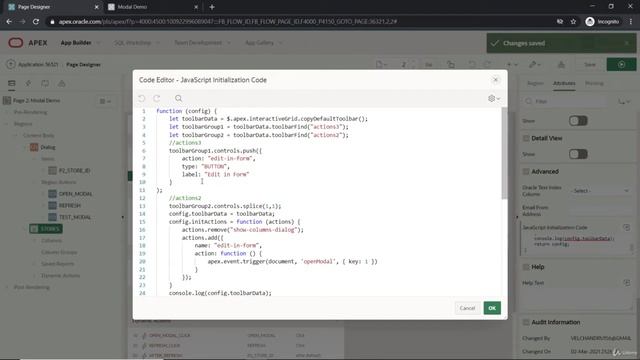Open the Incognito profile button

click(x=602, y=22)
